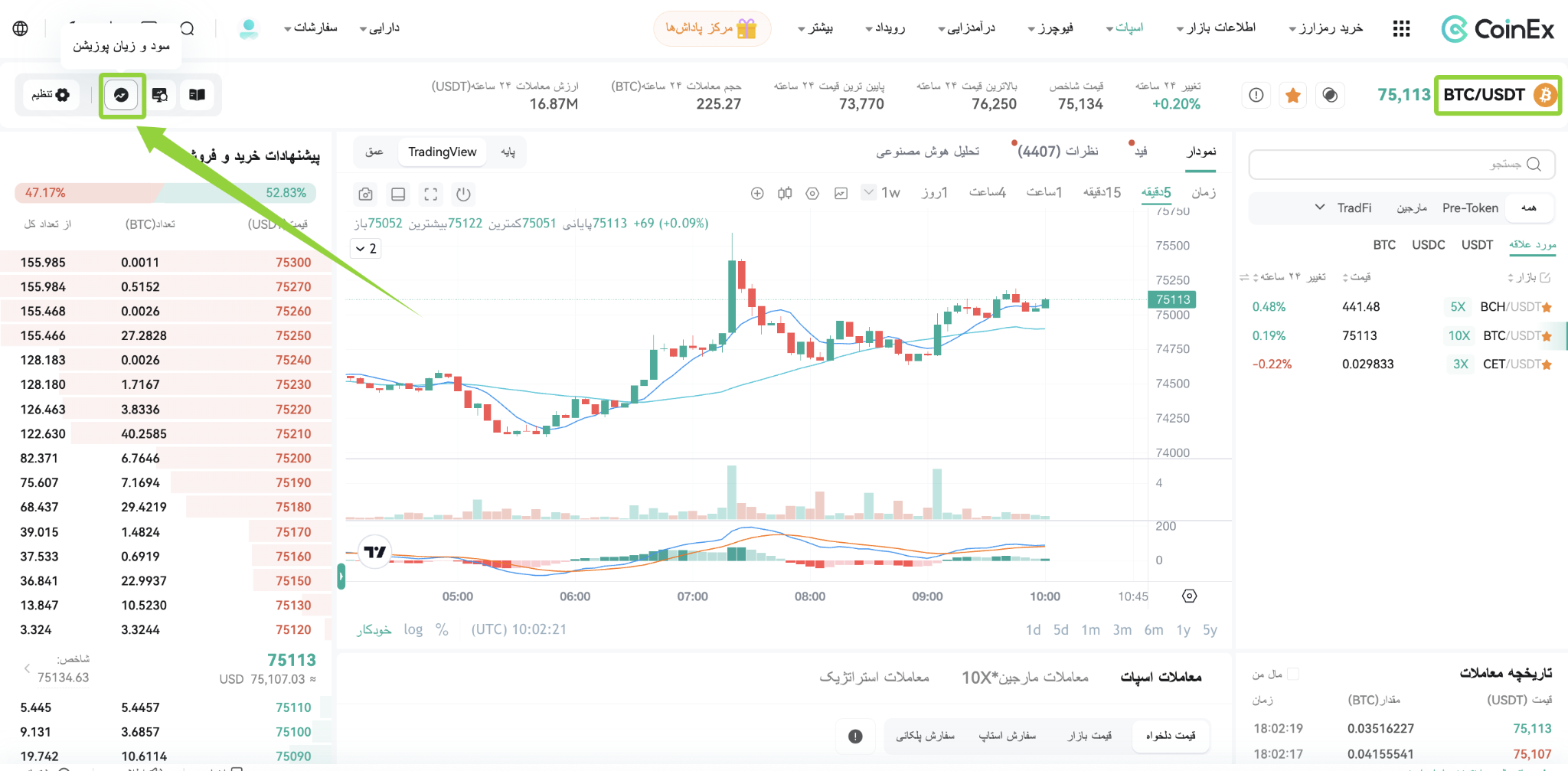
Task: Open the header search magnifier icon
Action: click(188, 28)
